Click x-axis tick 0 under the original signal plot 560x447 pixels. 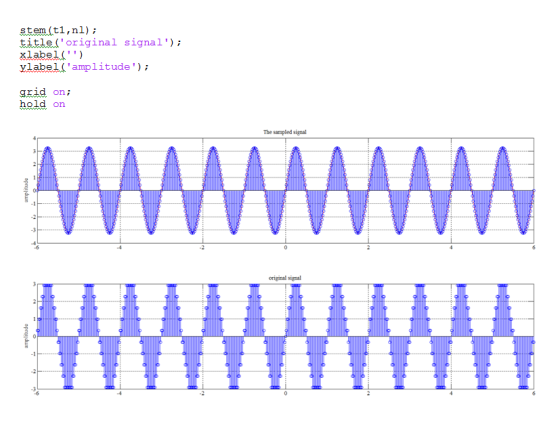point(285,393)
